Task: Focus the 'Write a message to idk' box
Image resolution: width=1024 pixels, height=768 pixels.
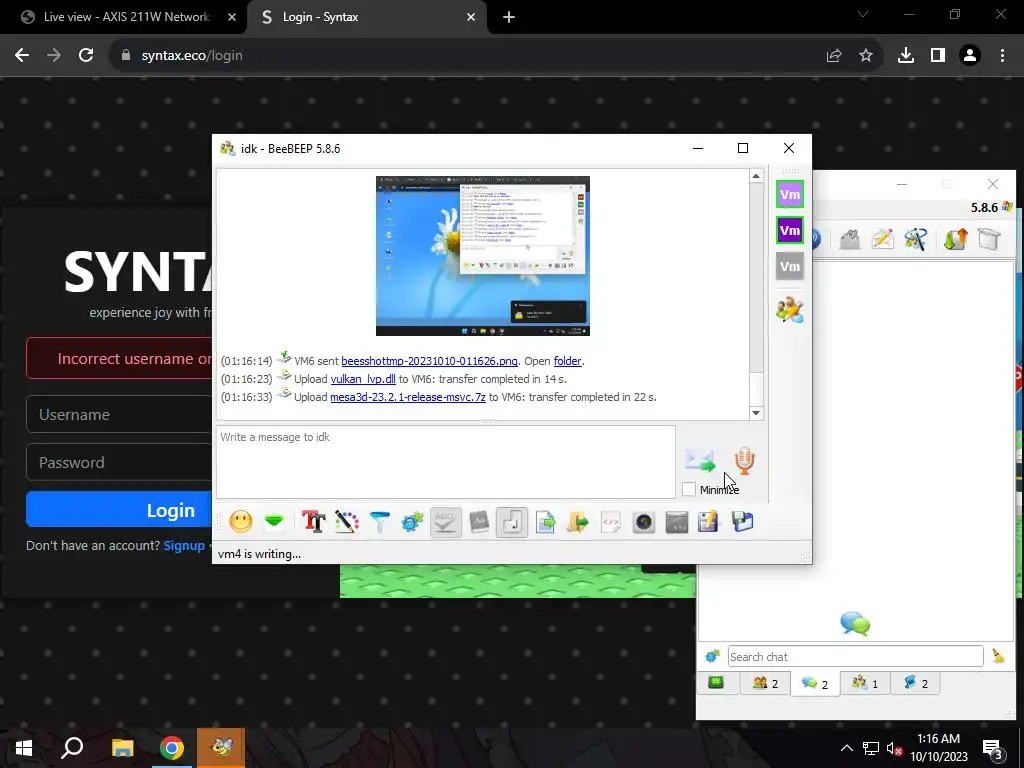Action: pyautogui.click(x=446, y=462)
